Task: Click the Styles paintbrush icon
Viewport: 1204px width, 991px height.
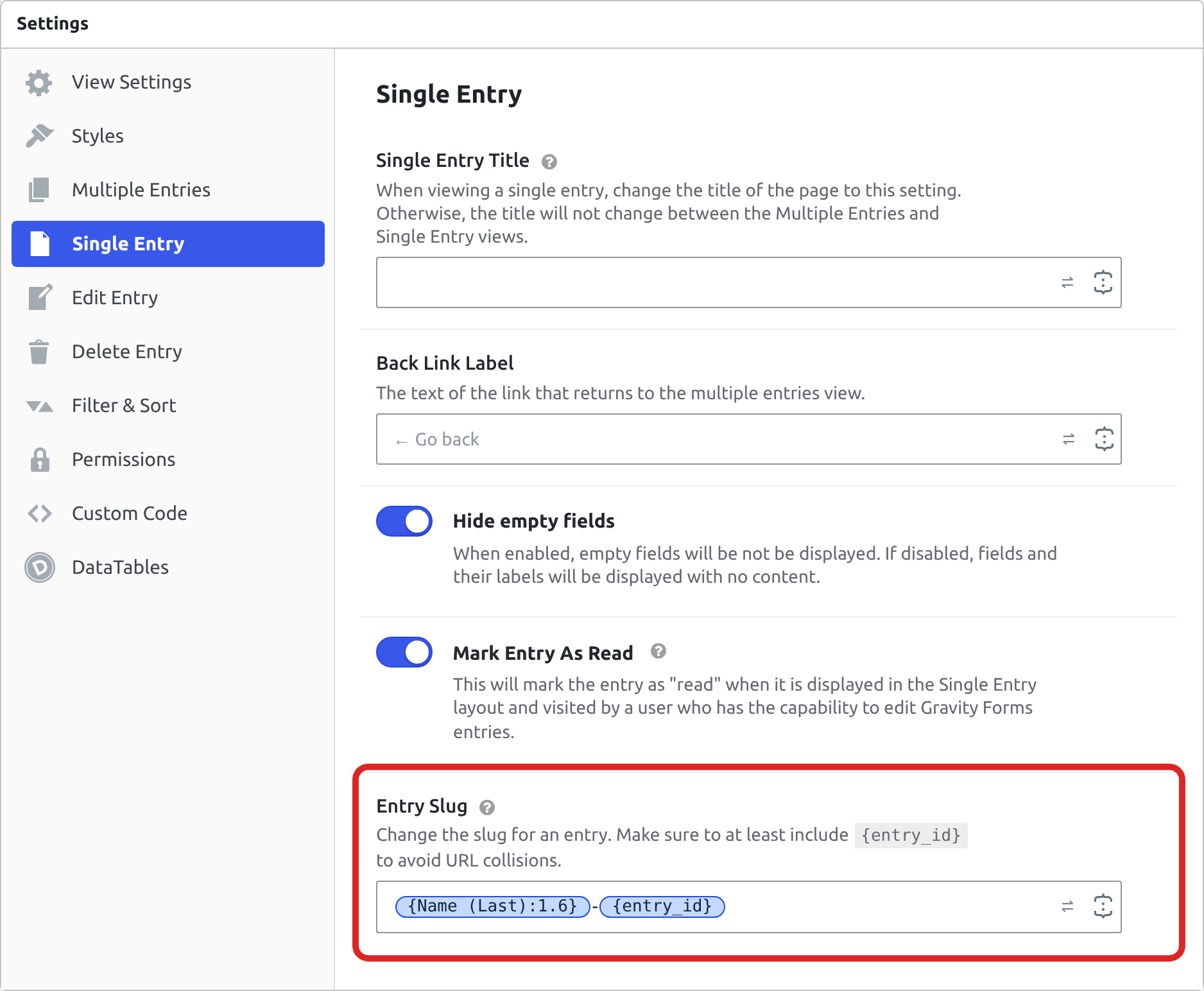Action: point(40,135)
